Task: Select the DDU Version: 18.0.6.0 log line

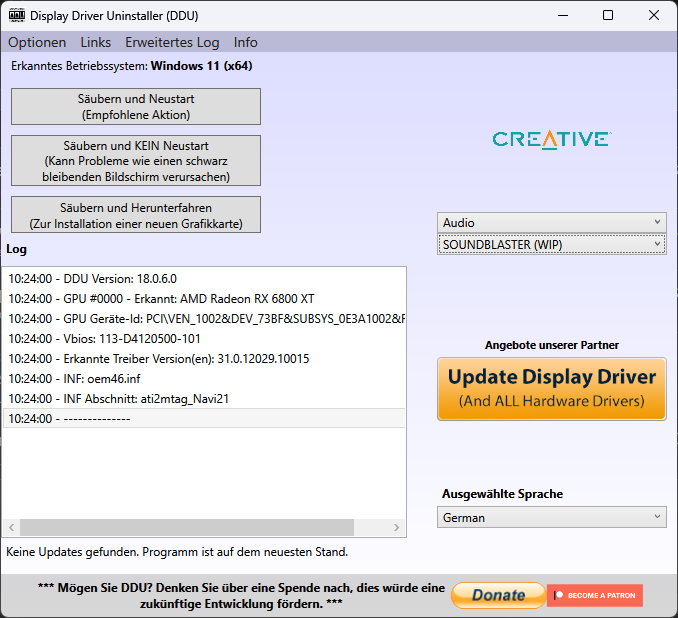Action: (204, 279)
